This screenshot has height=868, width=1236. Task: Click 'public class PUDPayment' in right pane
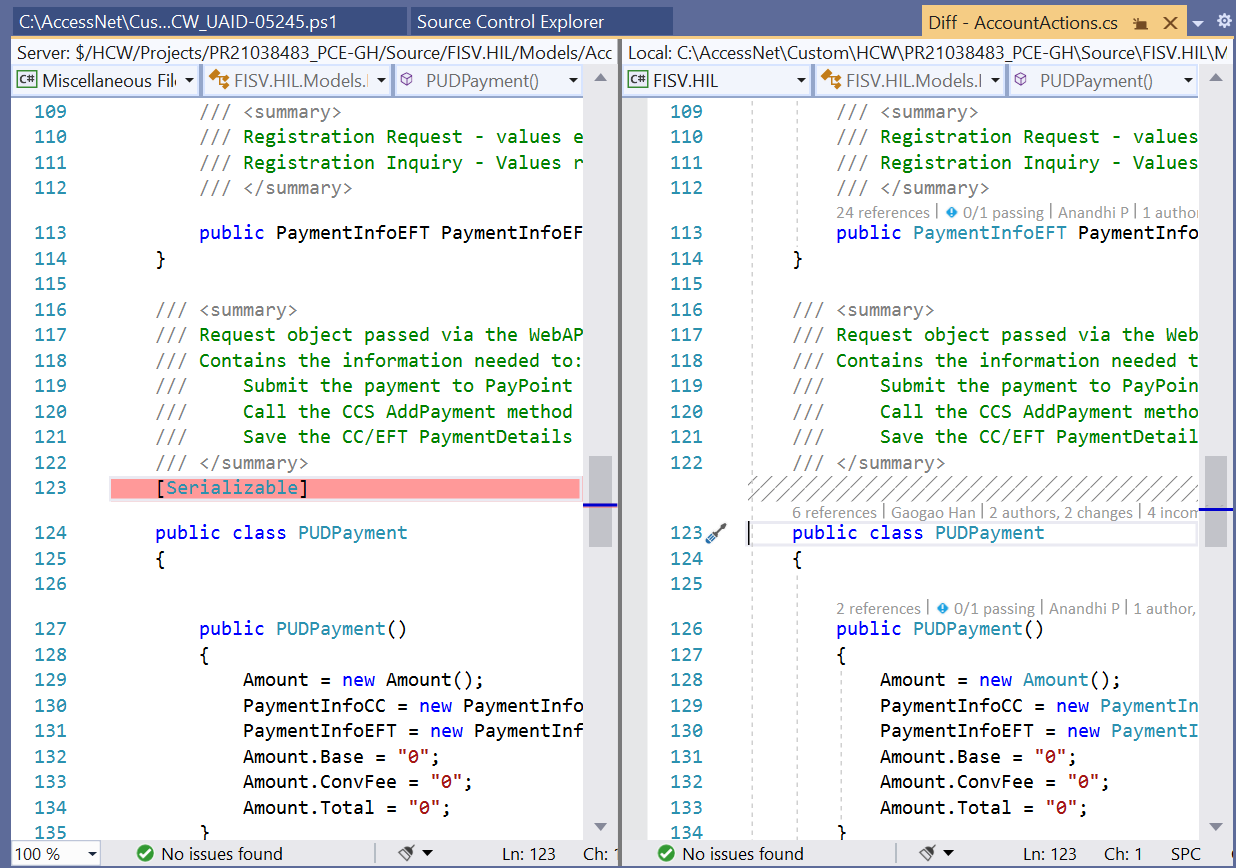coord(918,533)
